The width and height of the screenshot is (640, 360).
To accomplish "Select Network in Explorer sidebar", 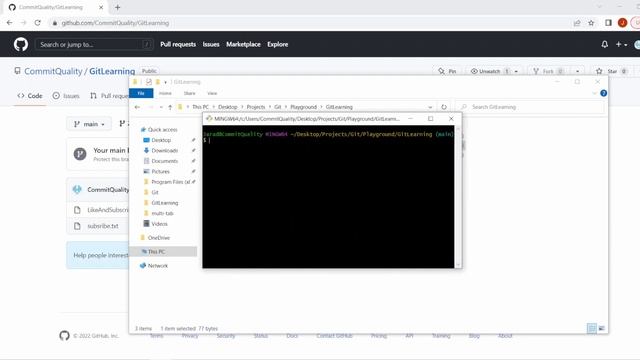I will tap(158, 265).
